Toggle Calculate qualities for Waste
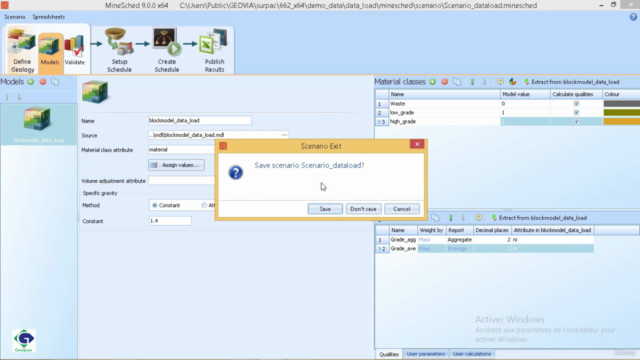 [576, 104]
